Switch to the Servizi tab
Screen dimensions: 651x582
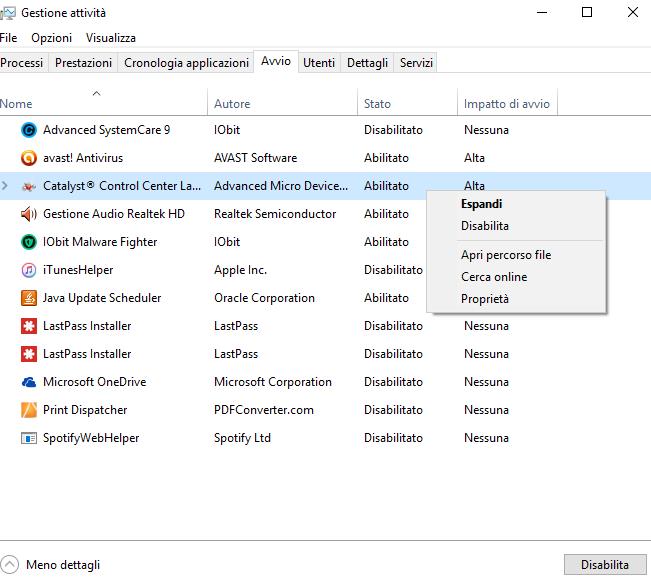click(x=416, y=63)
